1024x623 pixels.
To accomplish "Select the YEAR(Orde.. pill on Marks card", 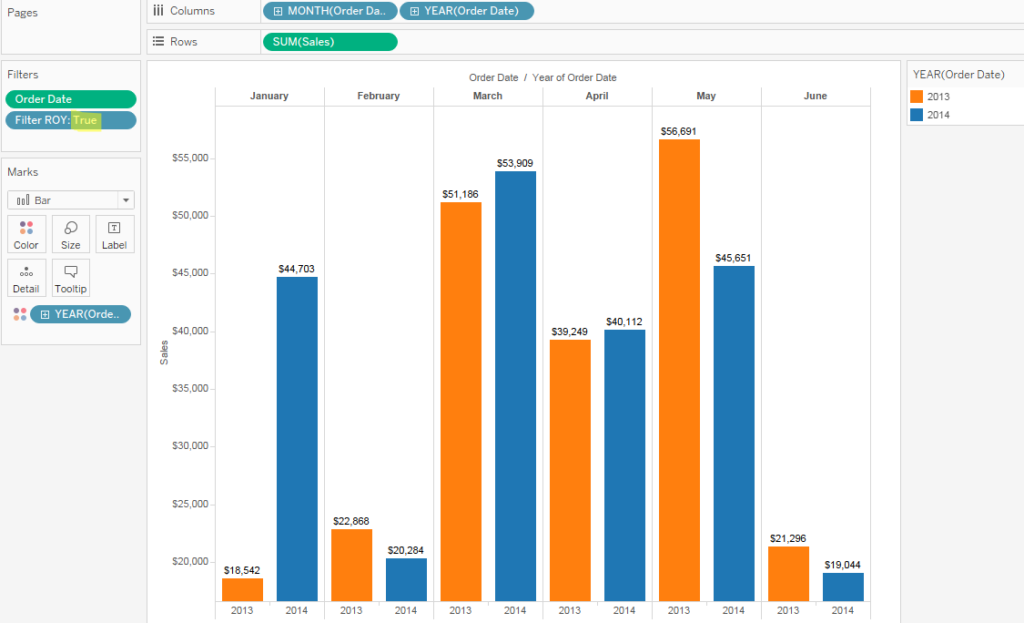I will tap(80, 314).
